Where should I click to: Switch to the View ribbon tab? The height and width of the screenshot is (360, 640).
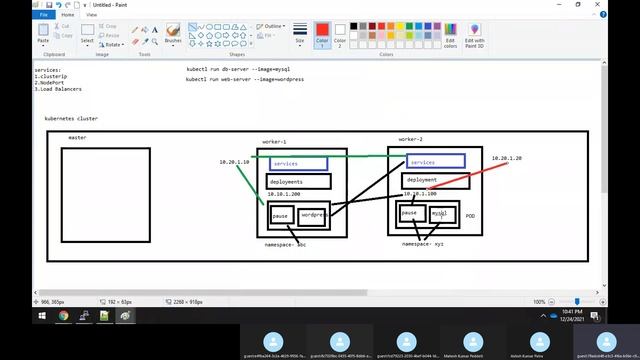91,15
